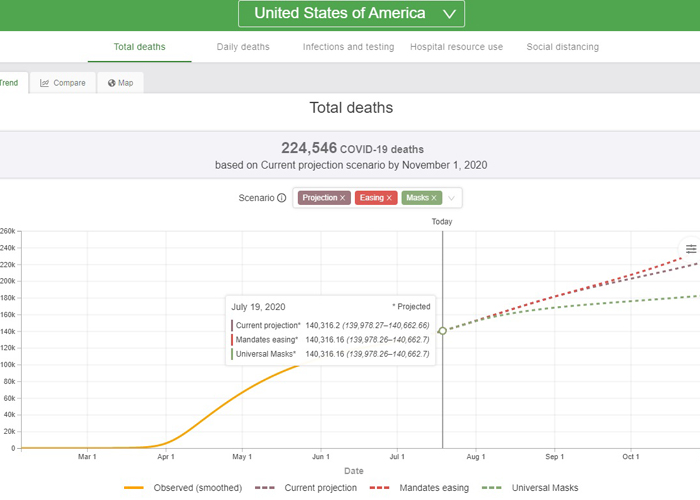The width and height of the screenshot is (700, 500).
Task: Click the chart icon in Compare tab
Action: pyautogui.click(x=44, y=83)
